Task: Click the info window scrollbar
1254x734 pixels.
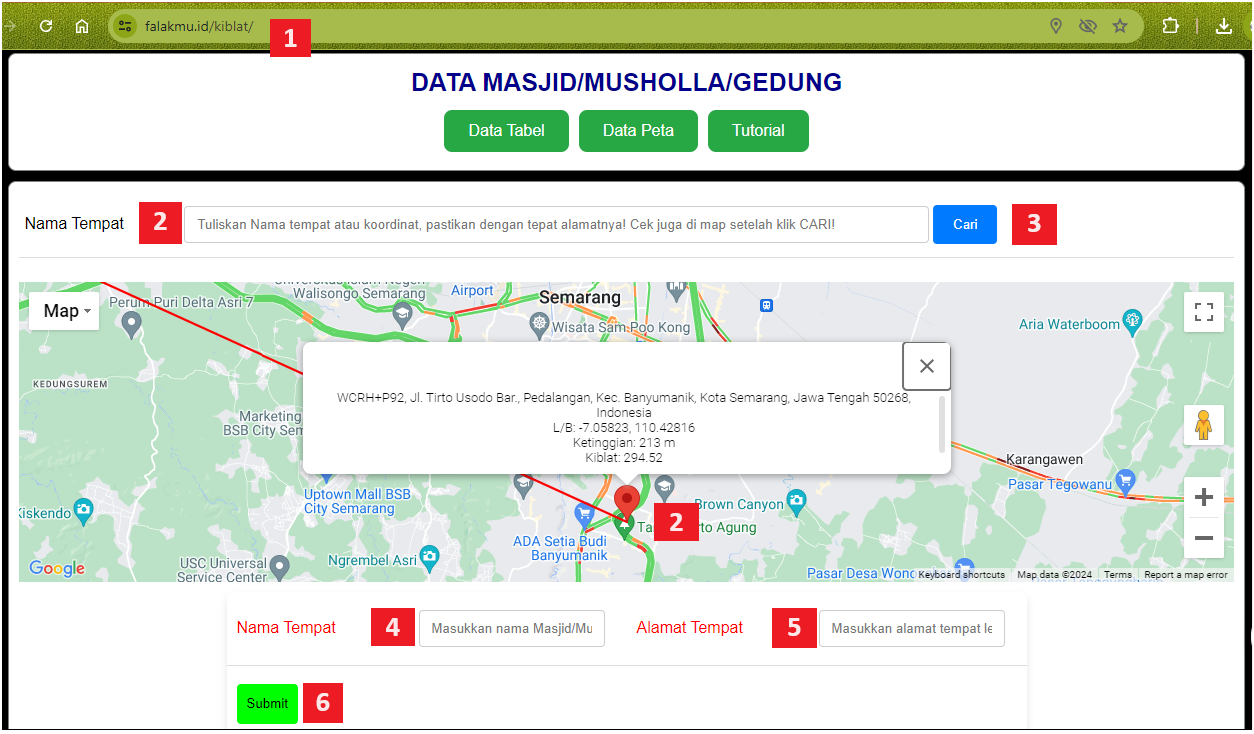Action: [x=941, y=424]
